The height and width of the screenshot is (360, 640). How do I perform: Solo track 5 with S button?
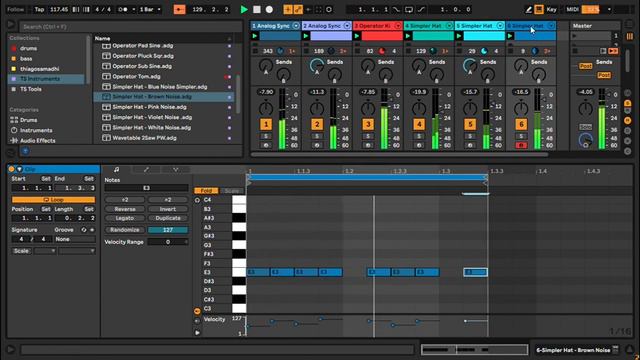470,136
